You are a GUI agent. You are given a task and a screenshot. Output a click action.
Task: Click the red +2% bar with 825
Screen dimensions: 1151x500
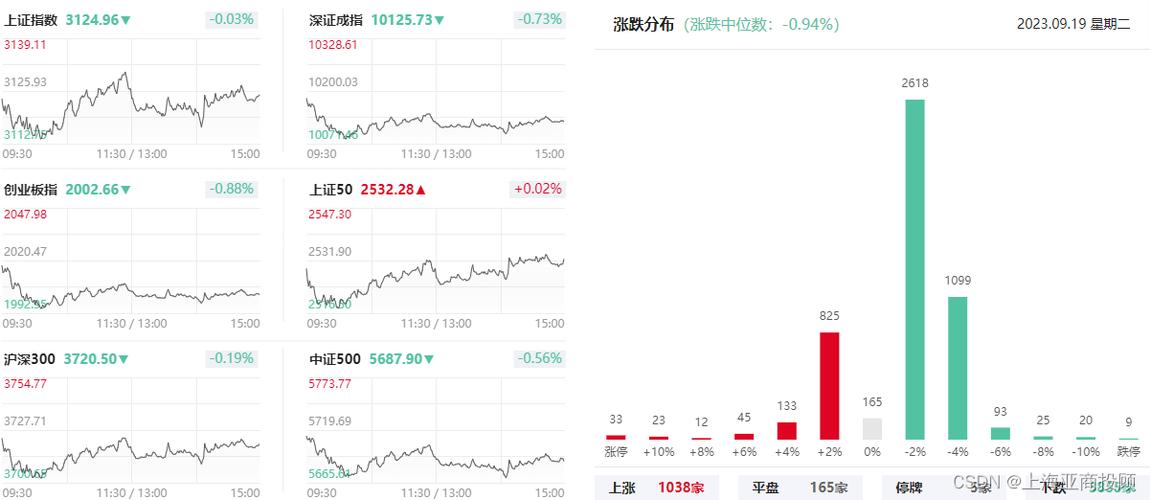click(x=829, y=385)
